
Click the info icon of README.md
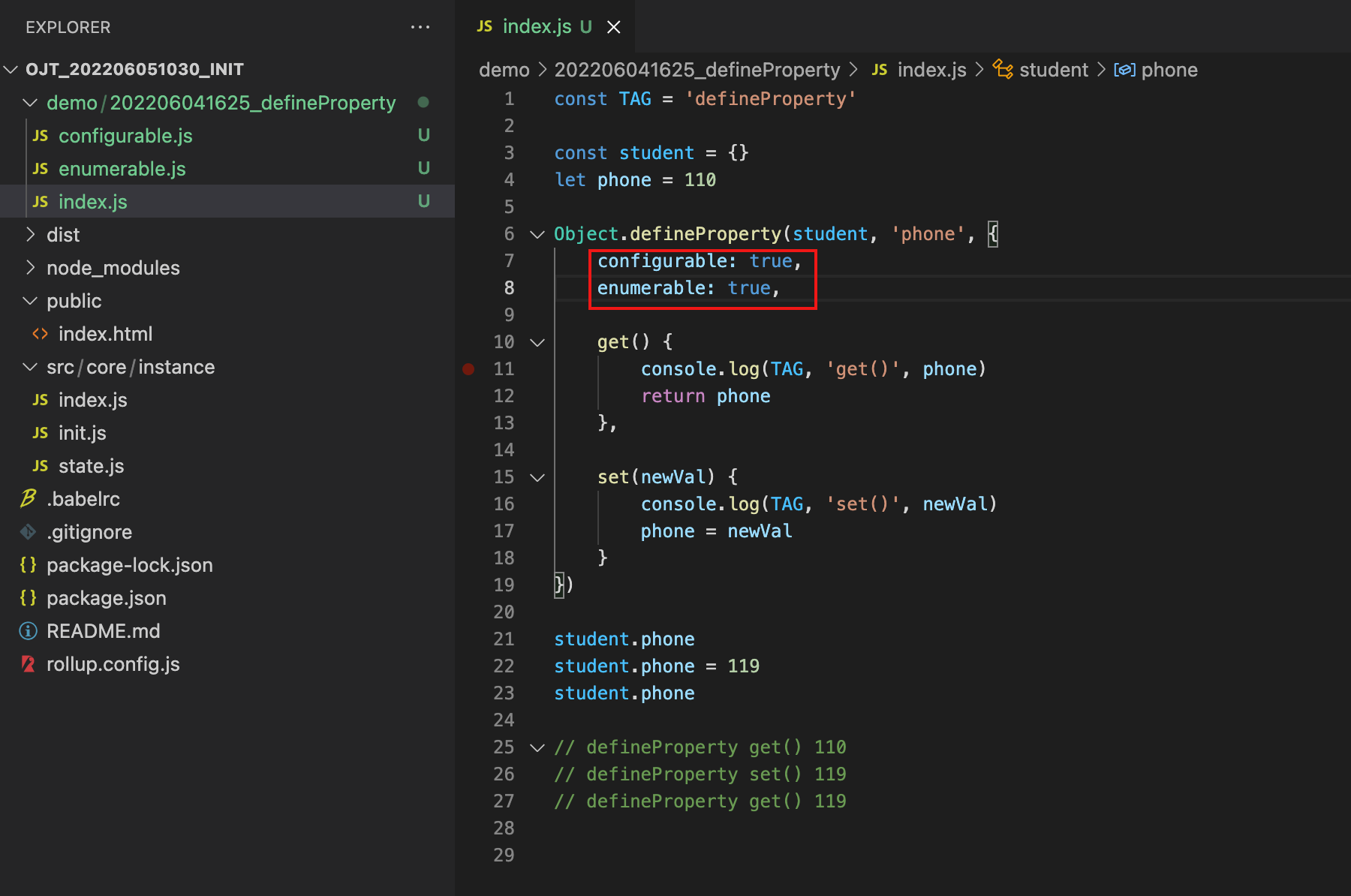(29, 631)
